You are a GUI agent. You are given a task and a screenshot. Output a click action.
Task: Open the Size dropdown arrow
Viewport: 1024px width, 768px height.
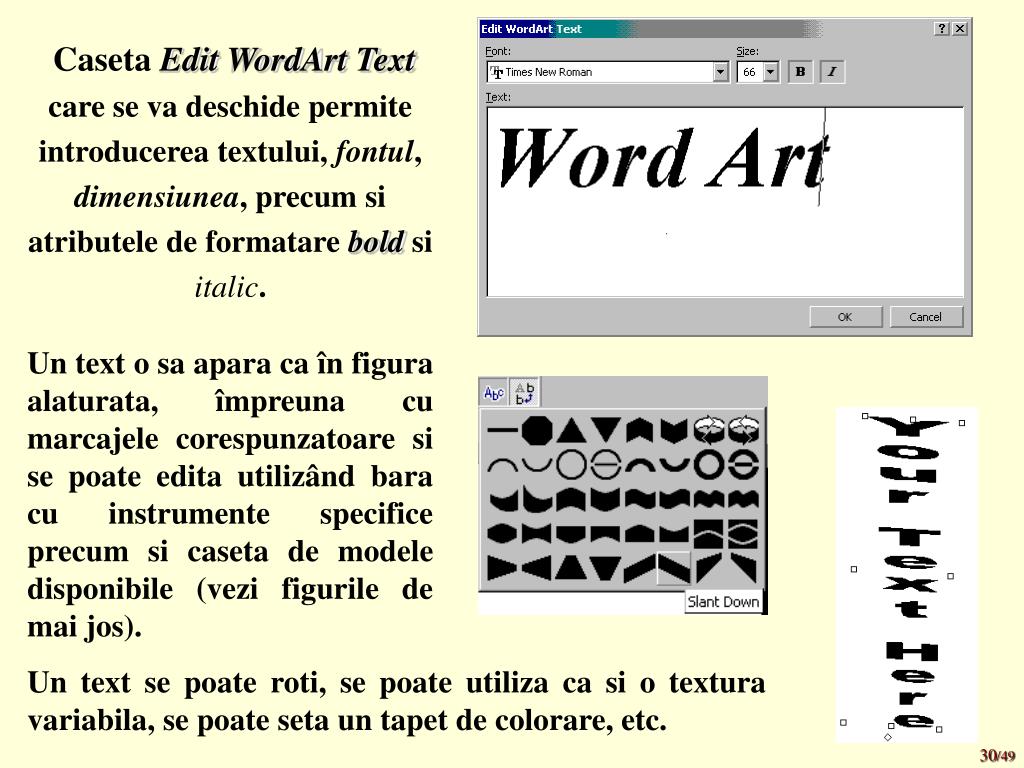[x=771, y=72]
